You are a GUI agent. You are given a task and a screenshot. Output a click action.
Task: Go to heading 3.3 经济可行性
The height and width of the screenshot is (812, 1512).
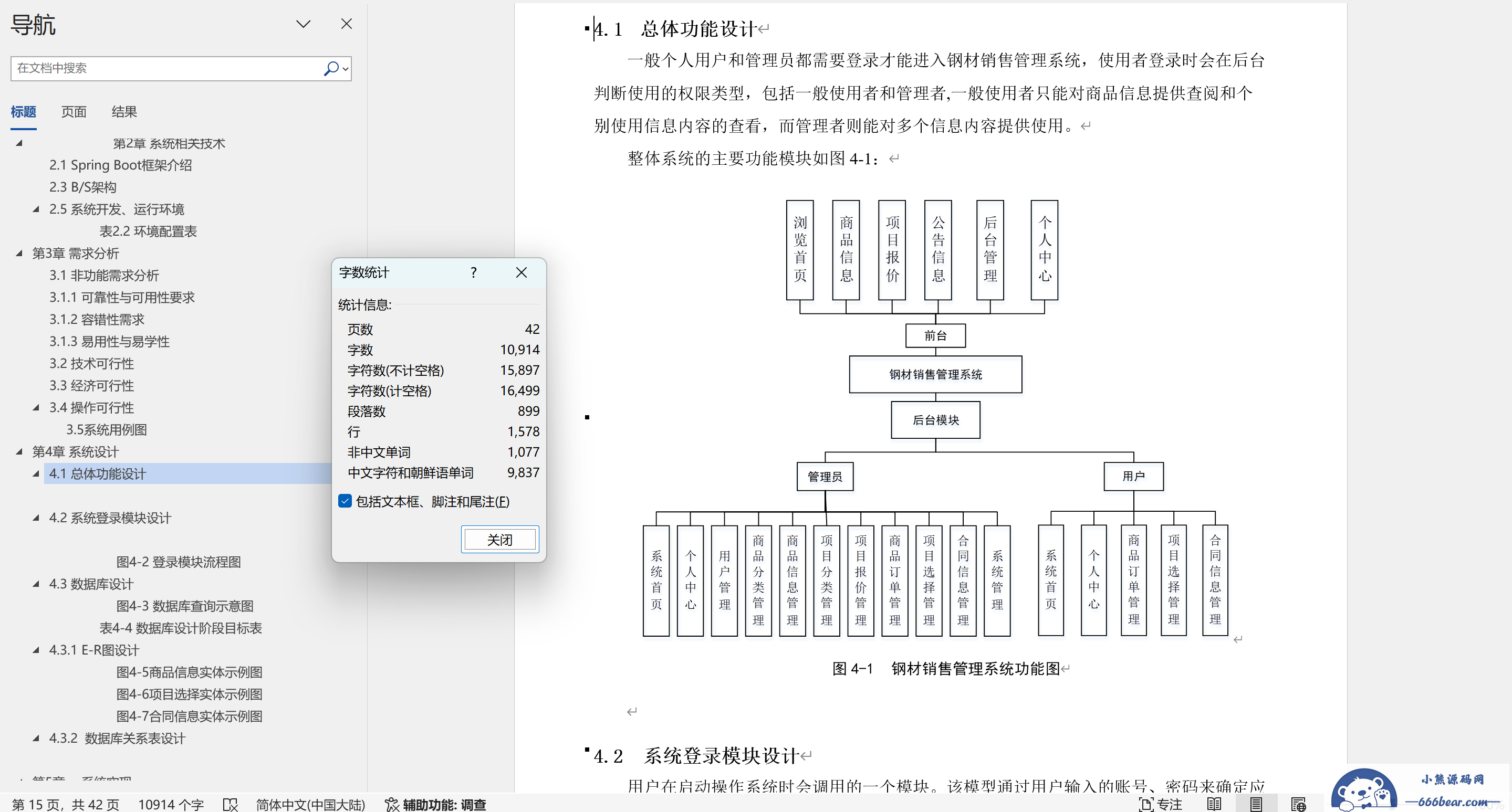coord(91,385)
